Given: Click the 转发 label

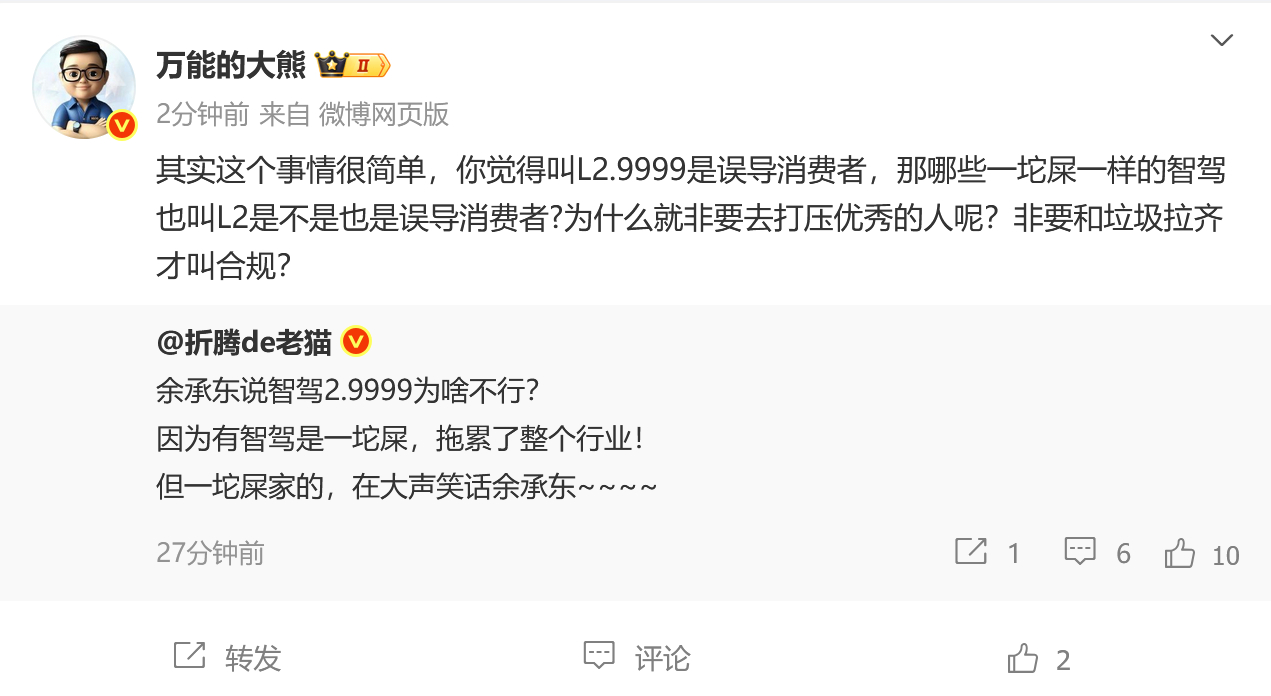Looking at the screenshot, I should pos(253,658).
